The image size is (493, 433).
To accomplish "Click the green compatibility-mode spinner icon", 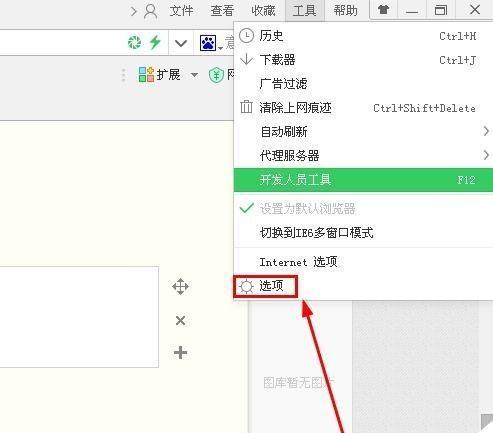I will click(134, 42).
